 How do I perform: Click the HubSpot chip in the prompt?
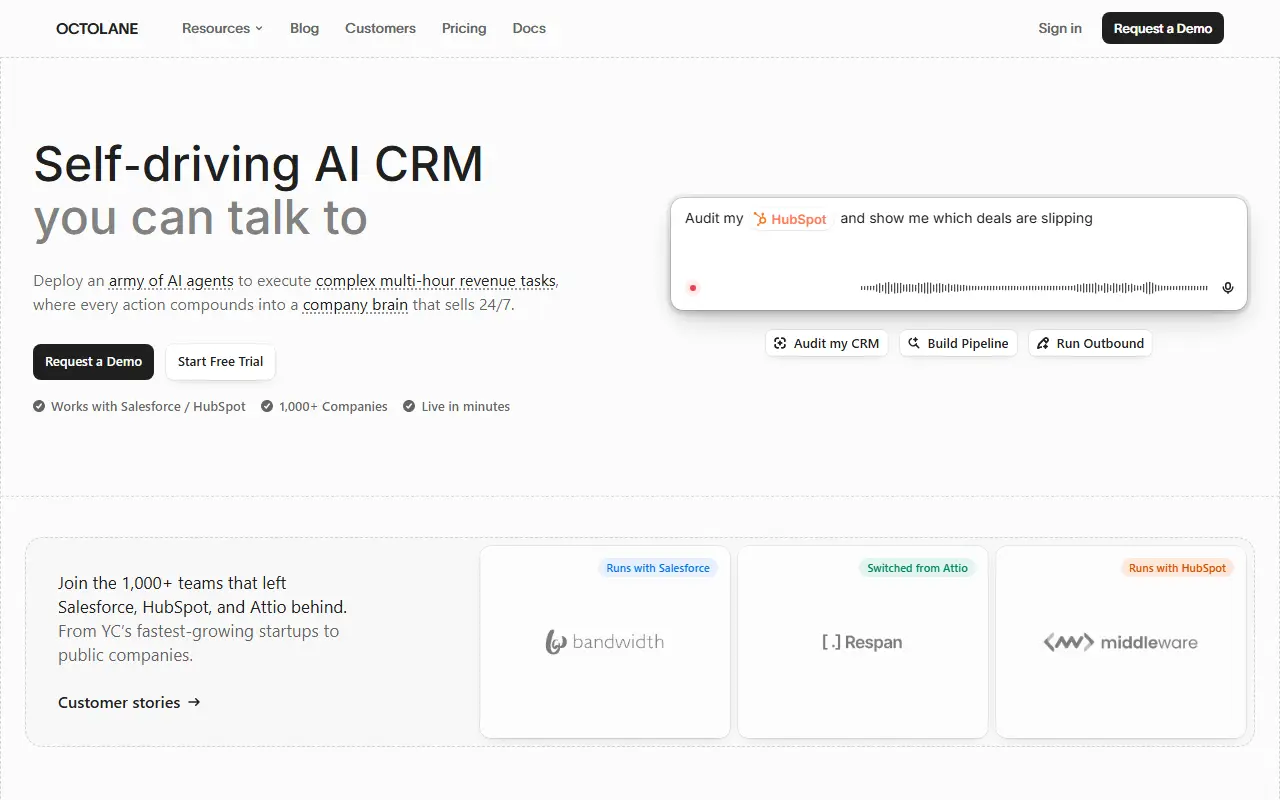click(791, 219)
